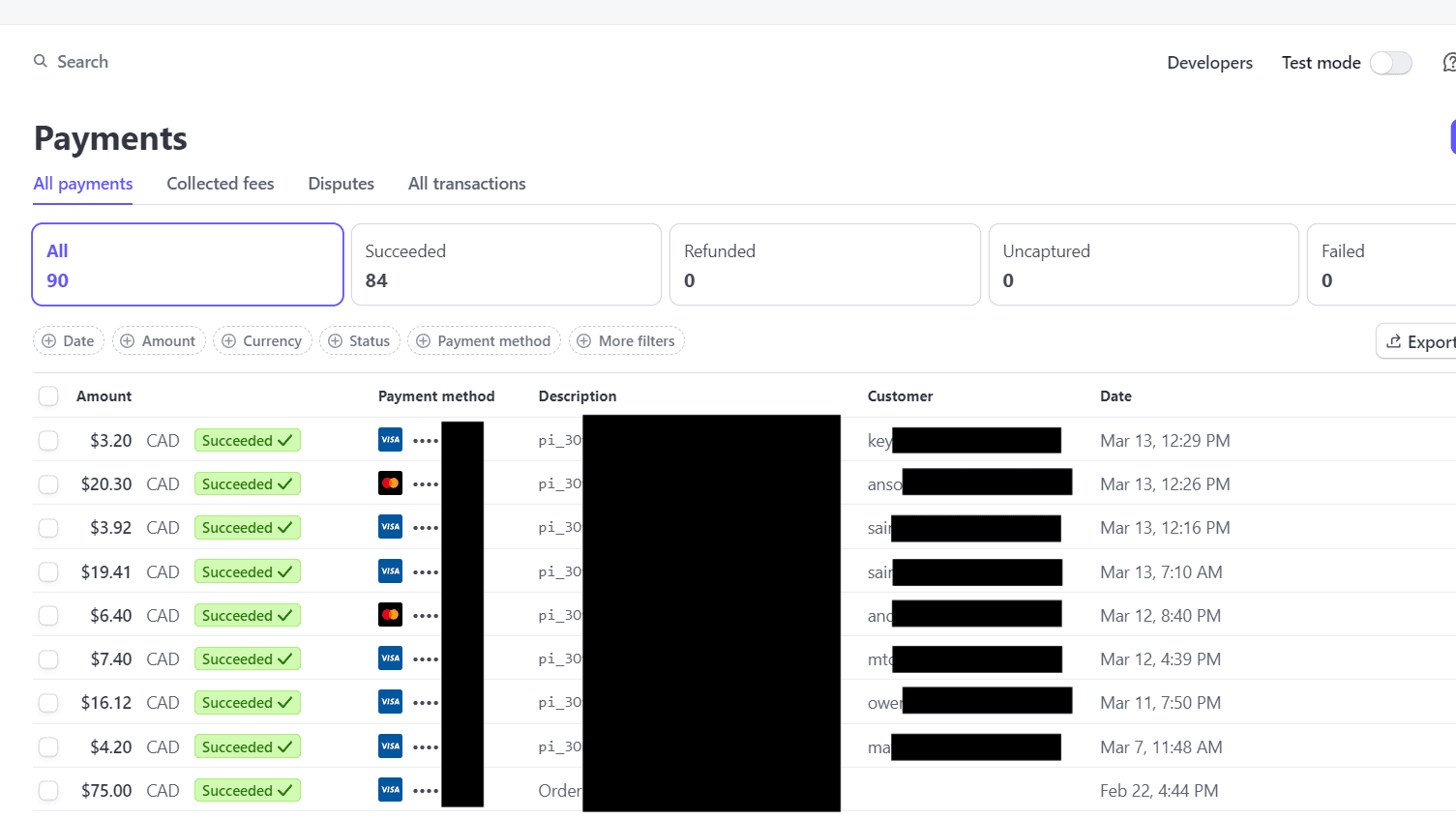
Task: Select the checkbox for the $7.40 payment
Action: [x=48, y=659]
